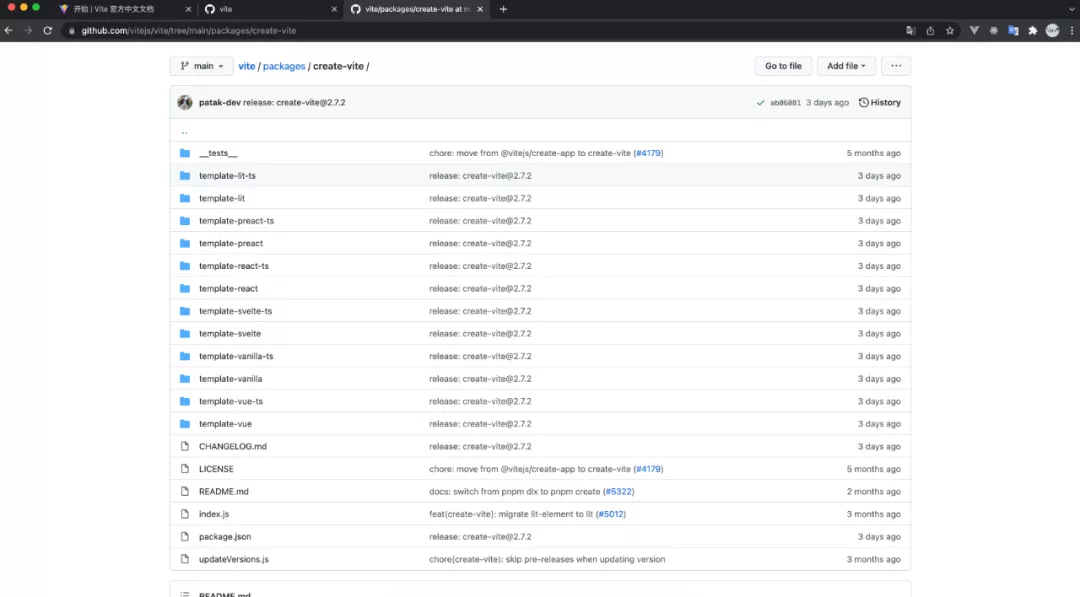This screenshot has width=1080, height=597.
Task: Open template-react-ts folder
Action: click(x=233, y=266)
